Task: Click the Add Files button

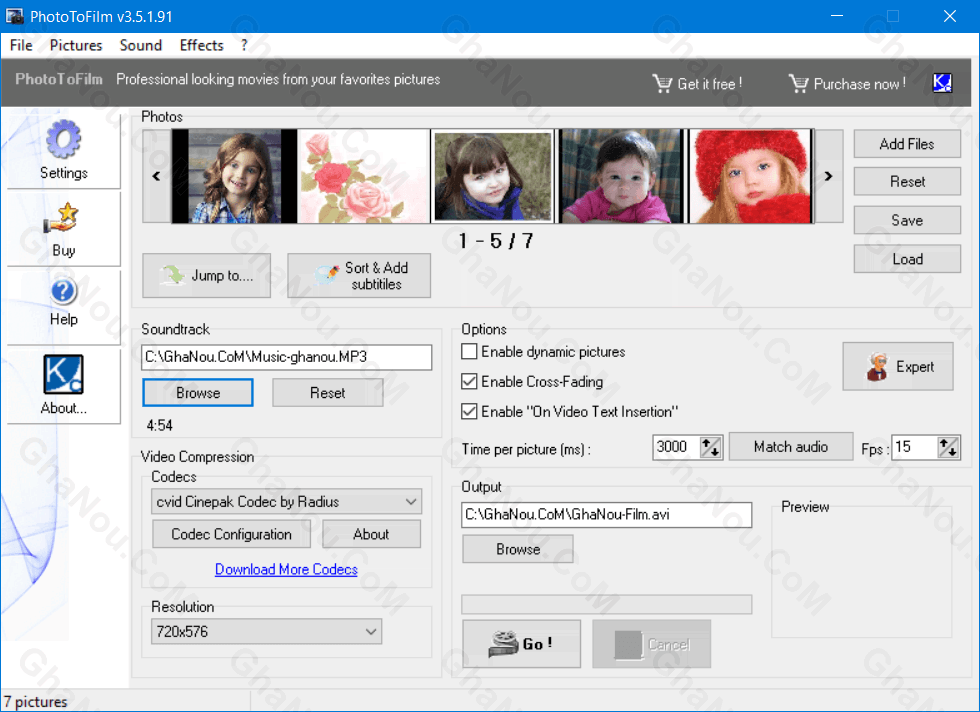Action: (907, 144)
